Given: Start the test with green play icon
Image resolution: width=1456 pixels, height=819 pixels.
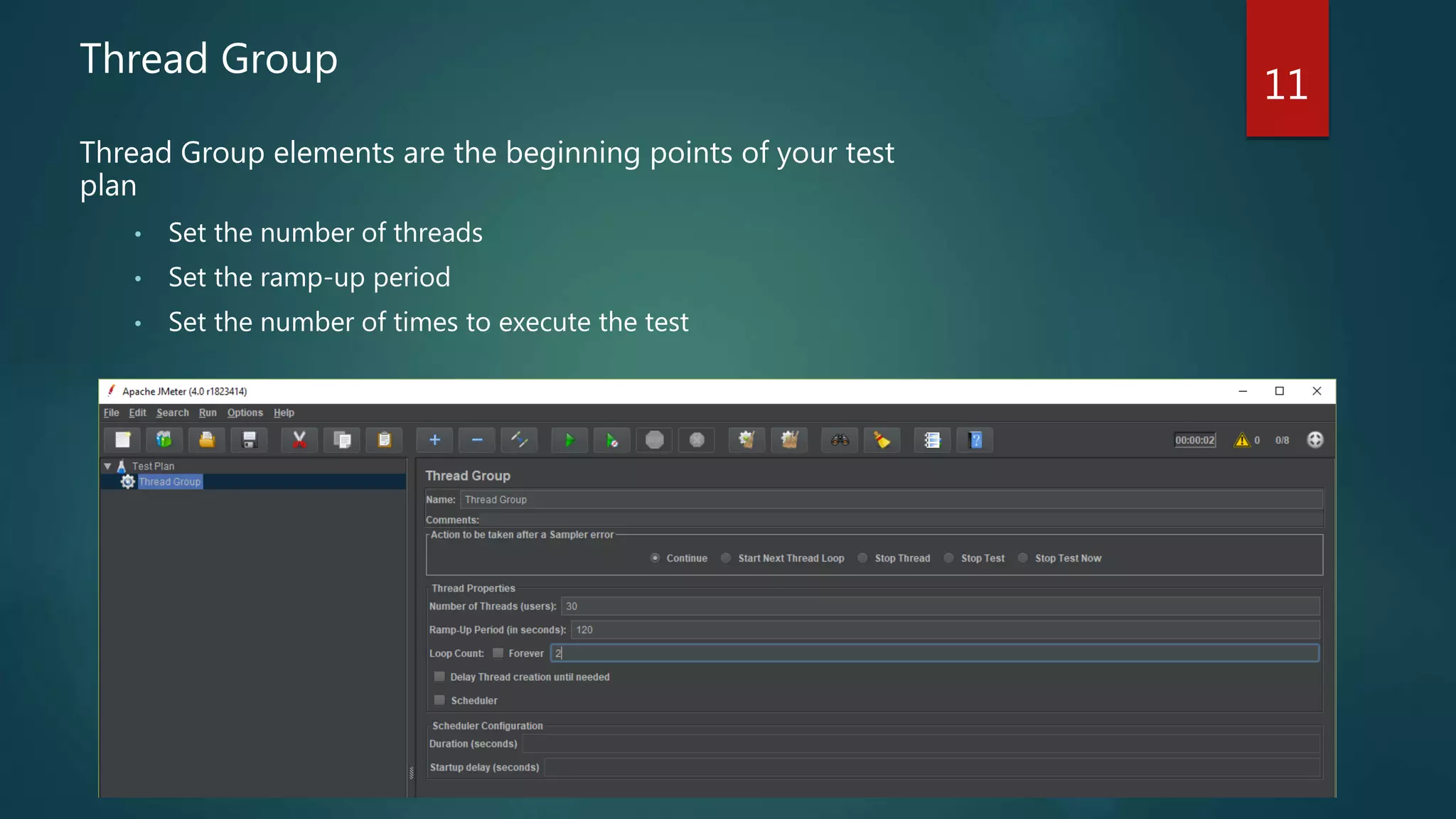Looking at the screenshot, I should (x=569, y=440).
